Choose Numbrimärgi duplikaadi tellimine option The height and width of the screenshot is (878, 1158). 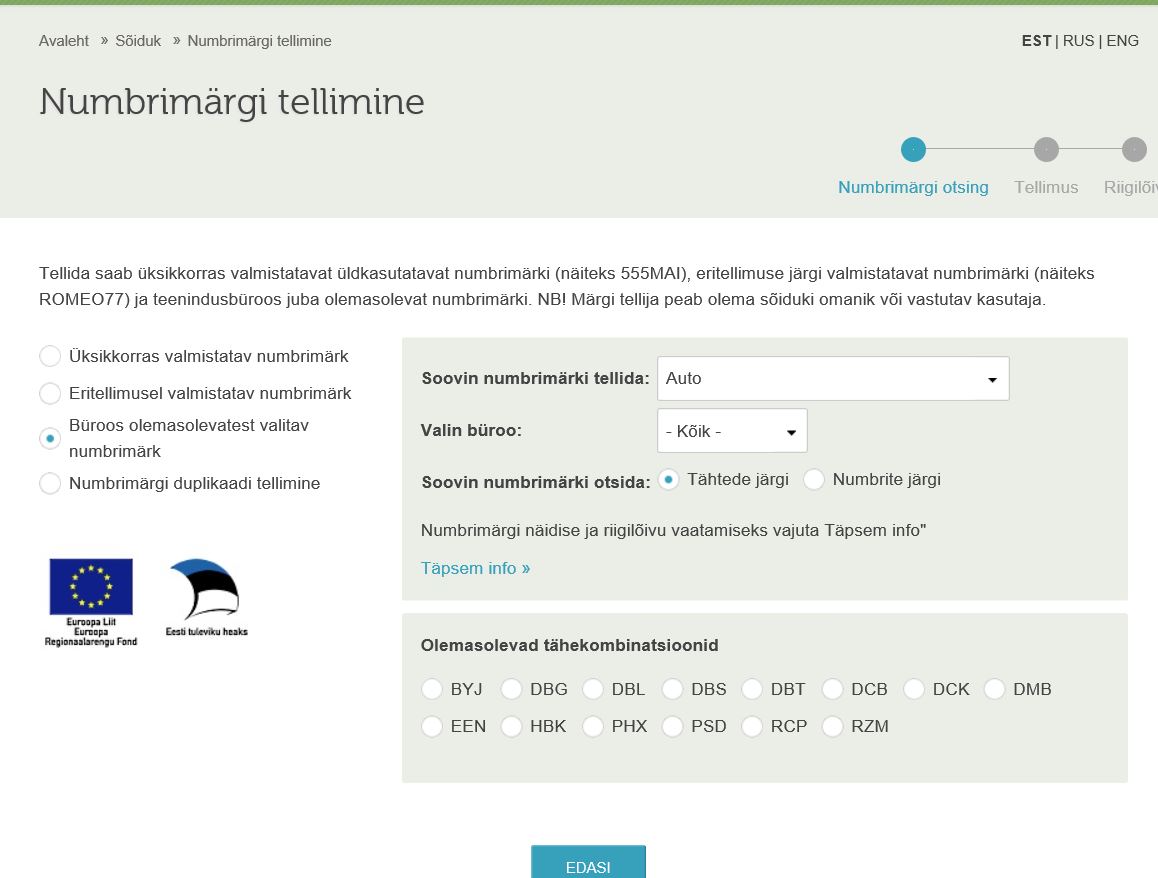click(x=50, y=483)
